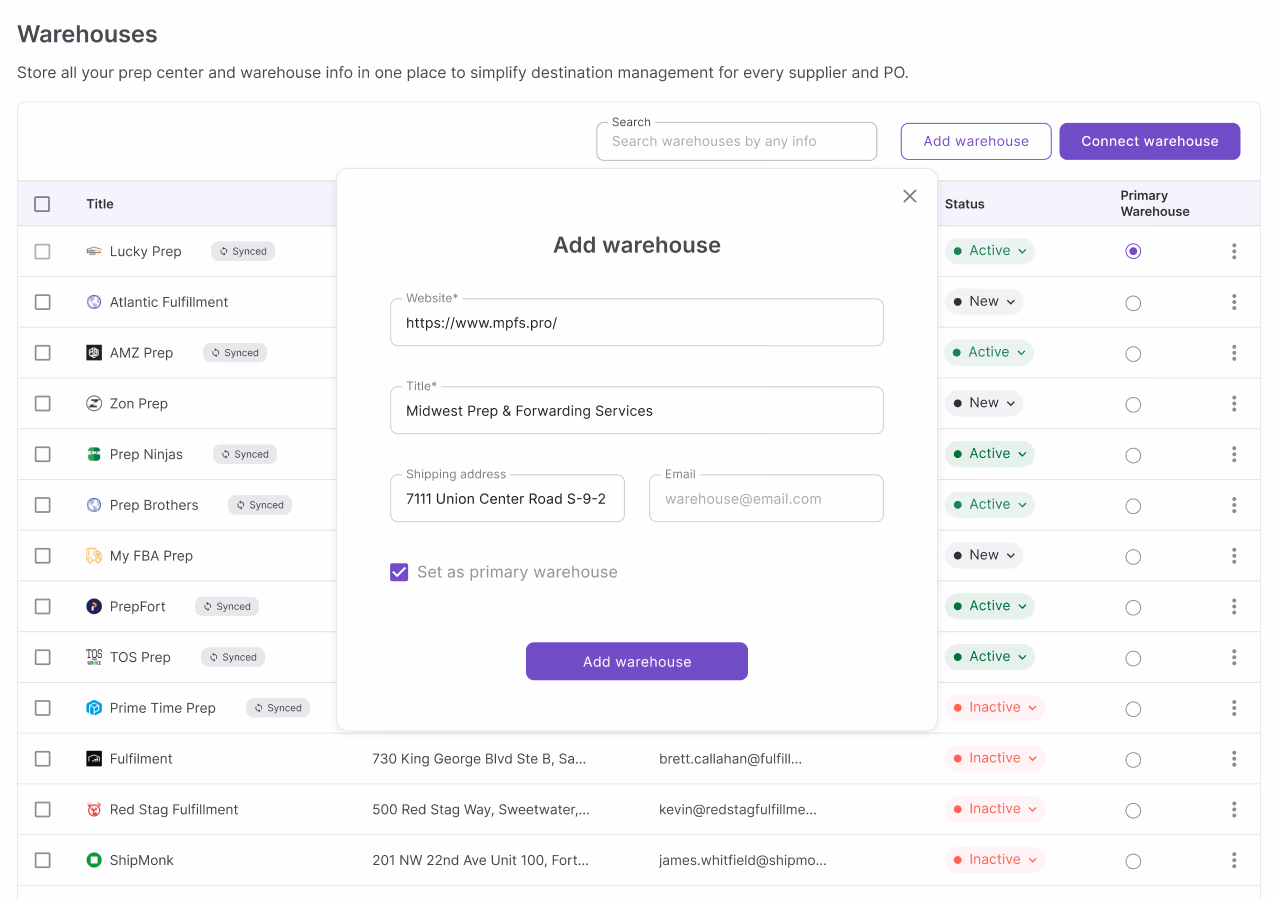Open the three-dot menu for ShipMonk

(x=1234, y=860)
